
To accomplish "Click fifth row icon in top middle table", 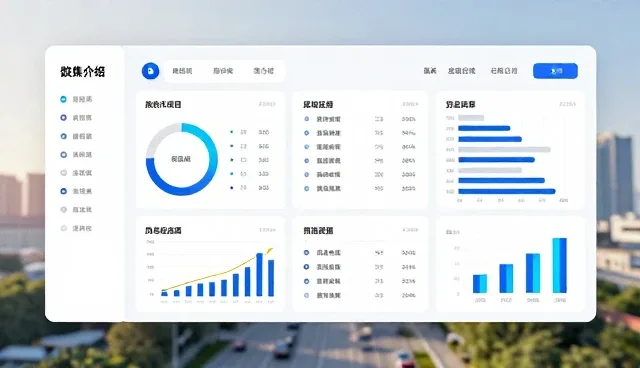I will (307, 175).
